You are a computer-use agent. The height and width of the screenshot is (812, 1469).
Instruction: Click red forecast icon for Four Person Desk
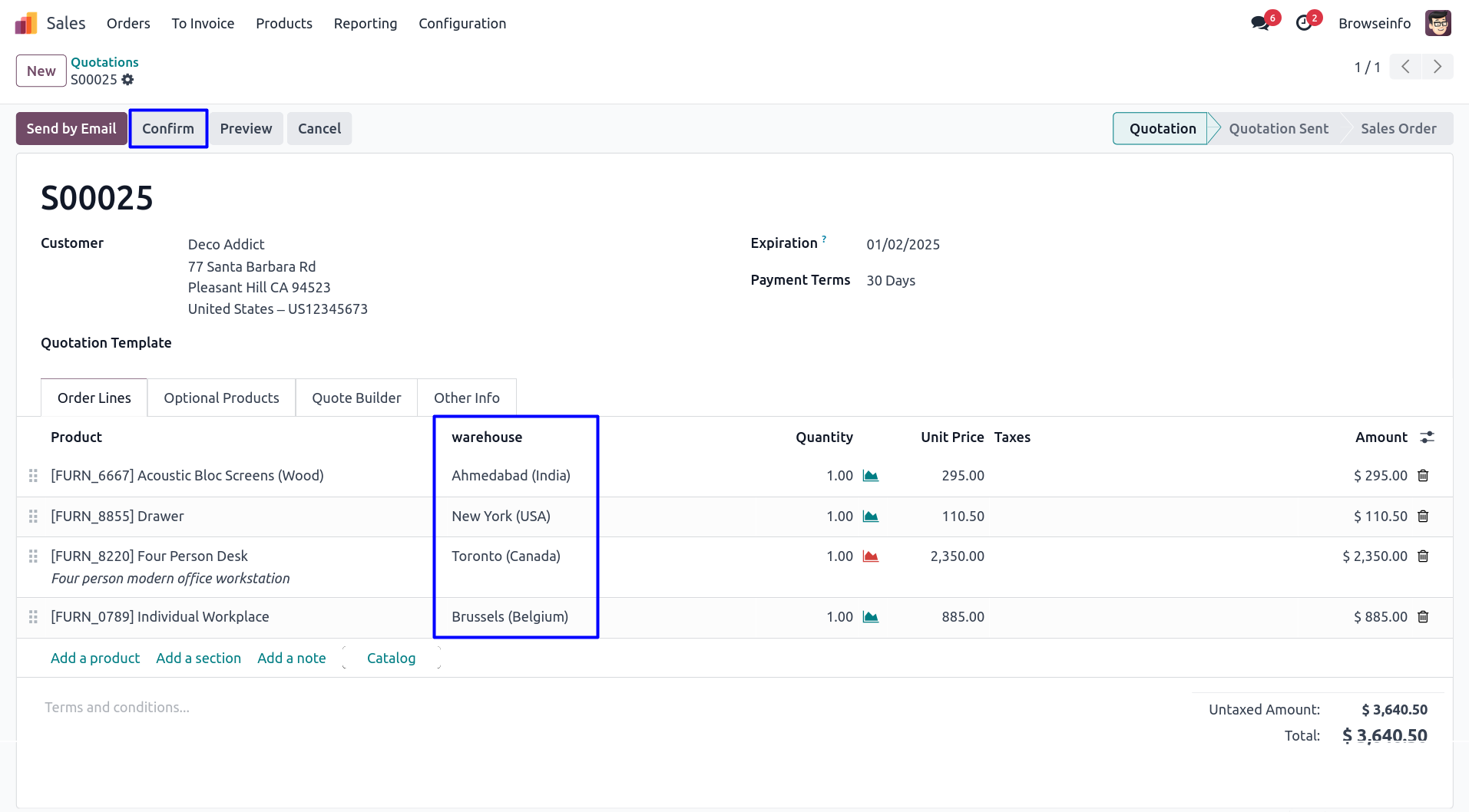pyautogui.click(x=870, y=556)
